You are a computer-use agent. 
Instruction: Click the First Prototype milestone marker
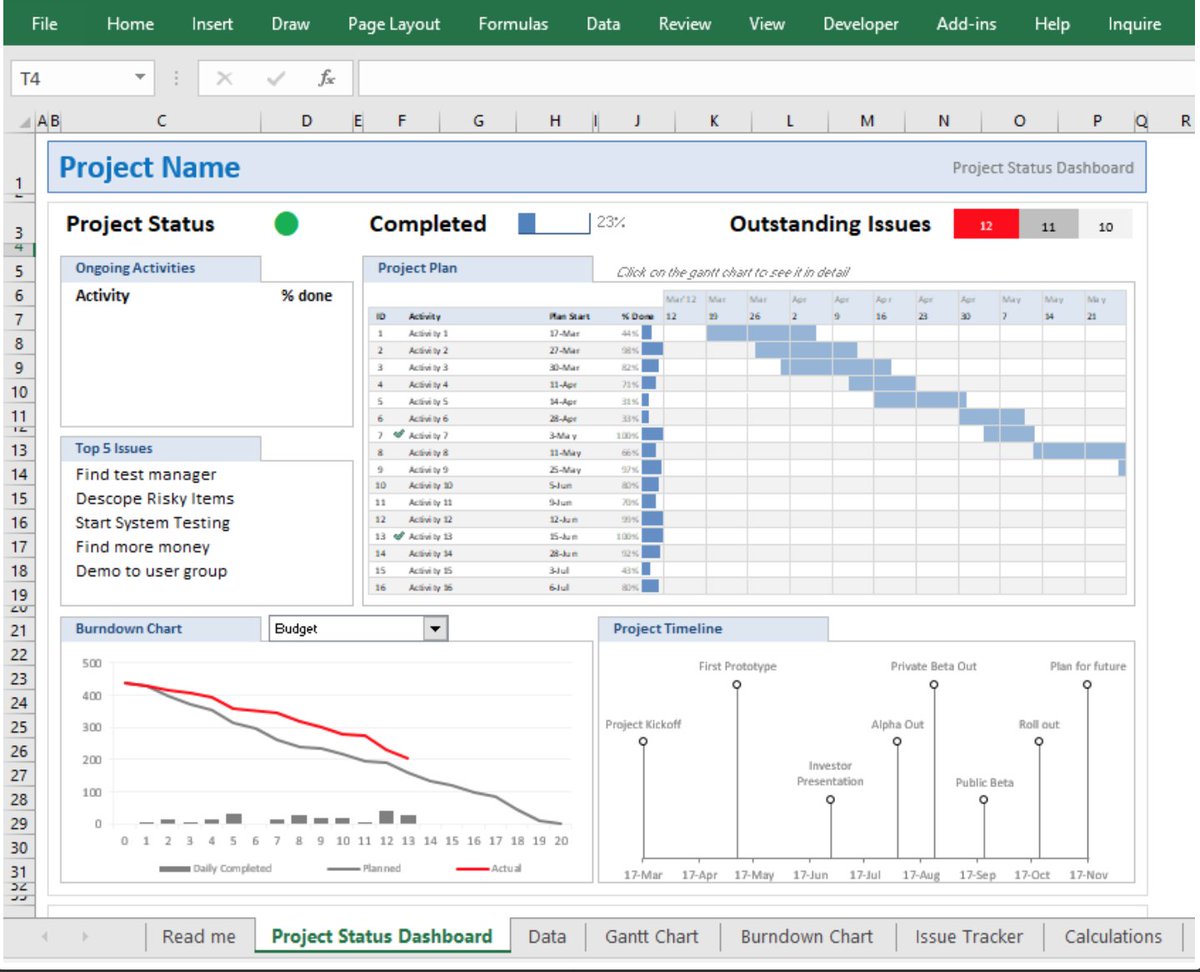[x=737, y=684]
